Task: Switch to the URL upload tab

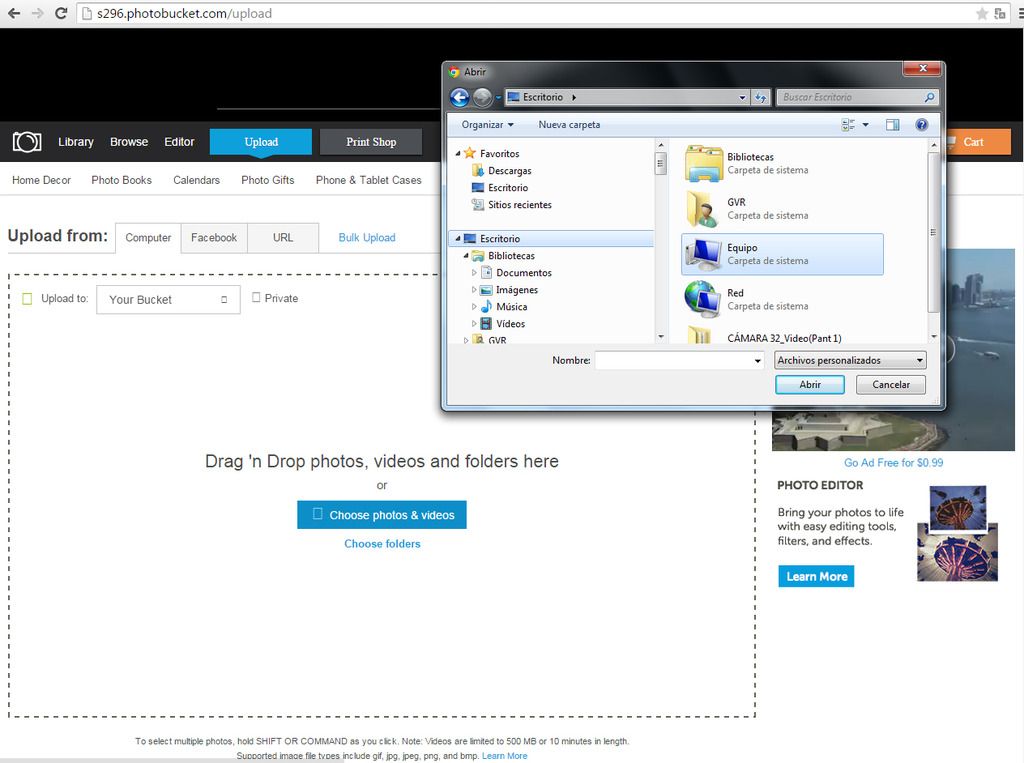Action: tap(283, 238)
